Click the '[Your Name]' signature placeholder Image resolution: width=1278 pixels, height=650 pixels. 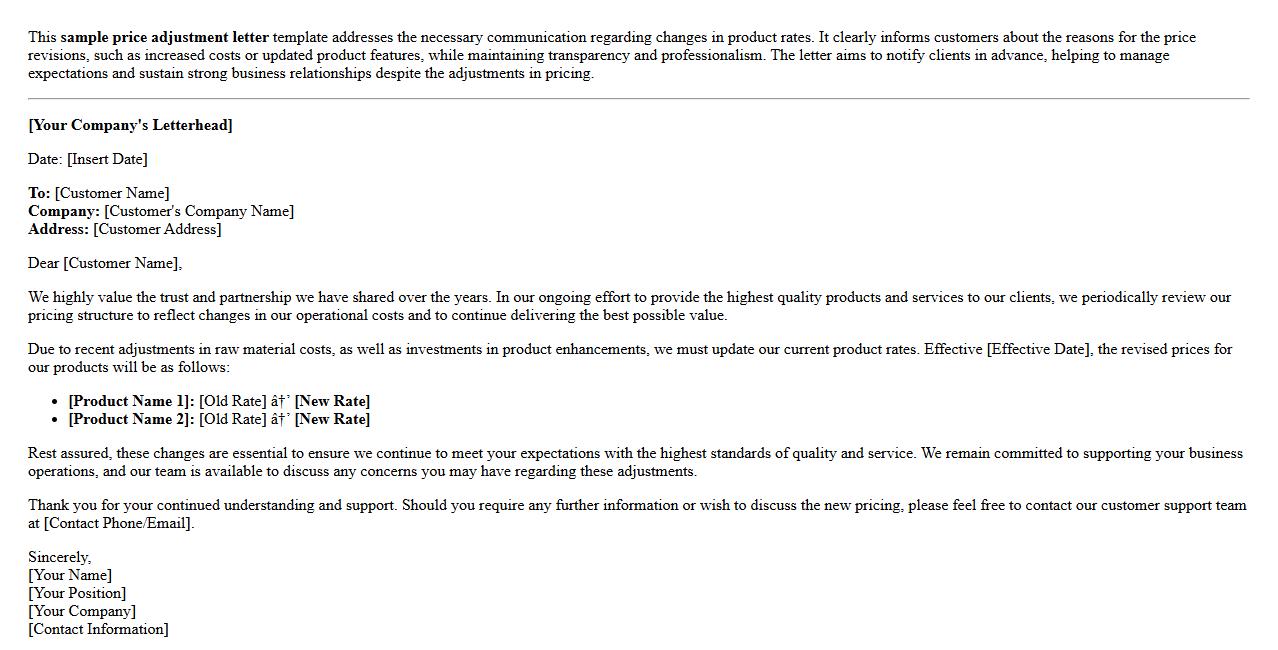click(x=70, y=575)
